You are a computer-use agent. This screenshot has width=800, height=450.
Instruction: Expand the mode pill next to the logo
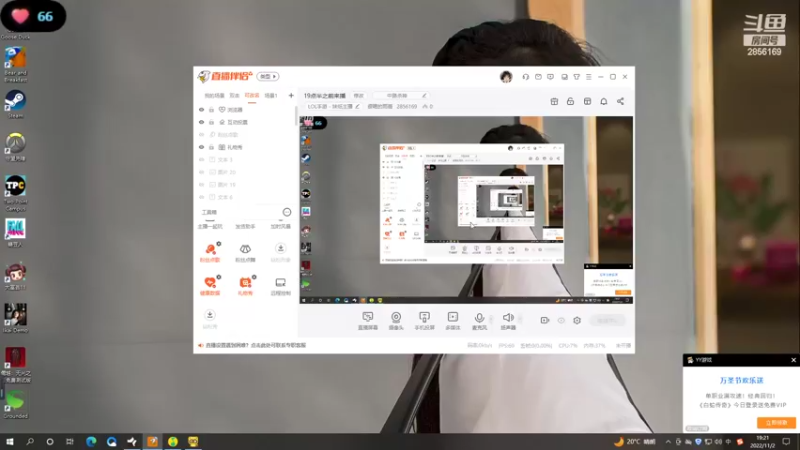coord(268,77)
